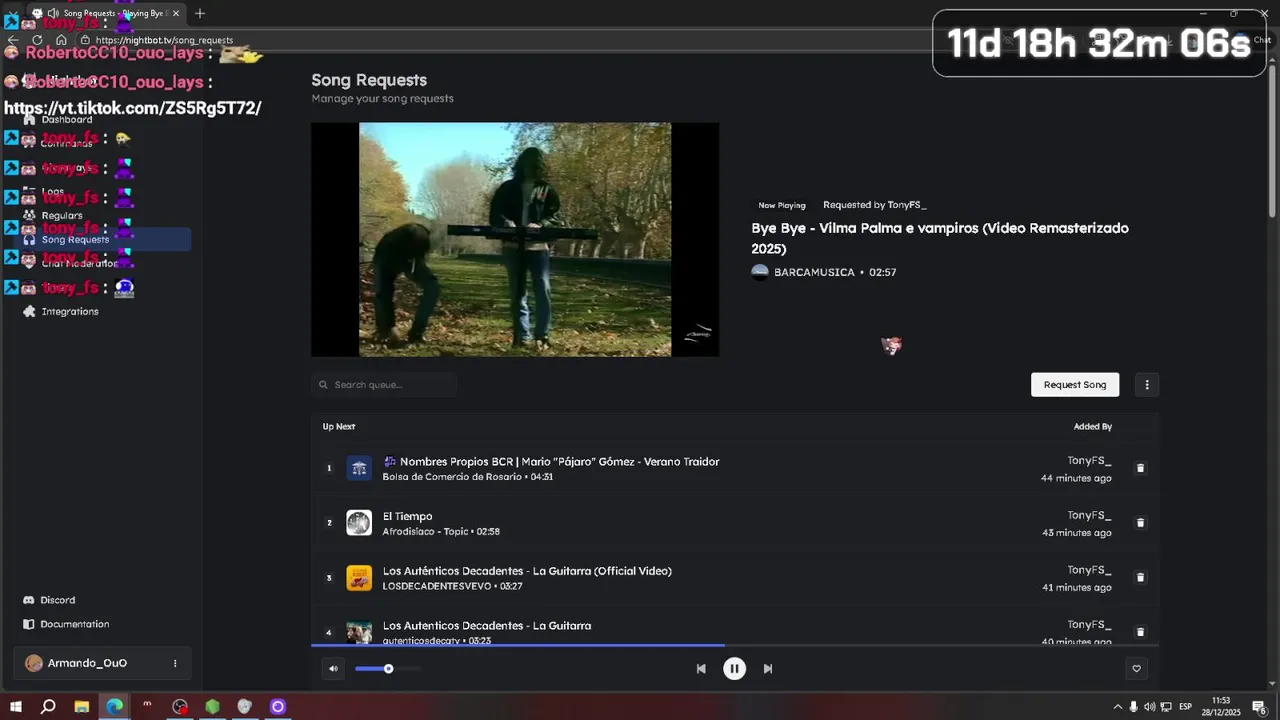Close the Song Requests browser tab
Viewport: 1280px width, 720px height.
point(177,13)
